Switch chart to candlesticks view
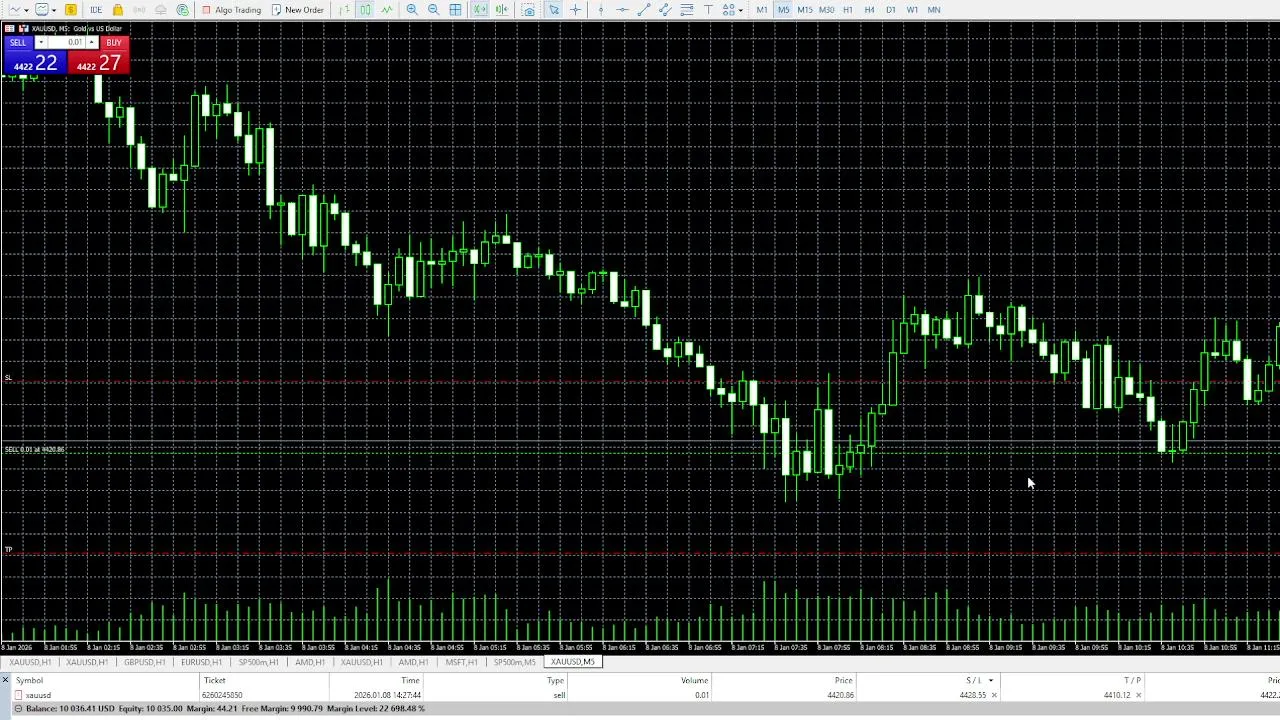Viewport: 1280px width, 720px height. (365, 10)
